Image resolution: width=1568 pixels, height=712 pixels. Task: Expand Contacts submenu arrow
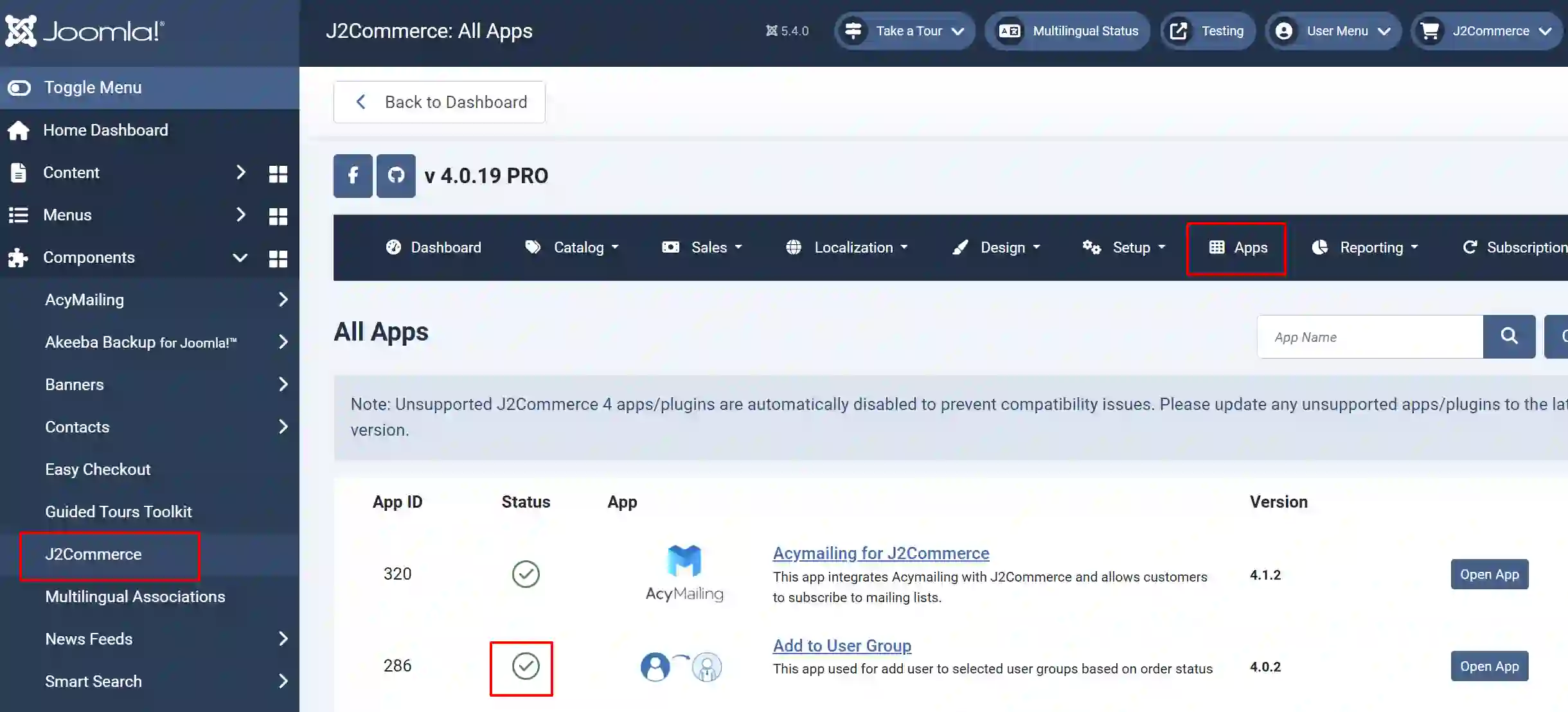(x=283, y=427)
